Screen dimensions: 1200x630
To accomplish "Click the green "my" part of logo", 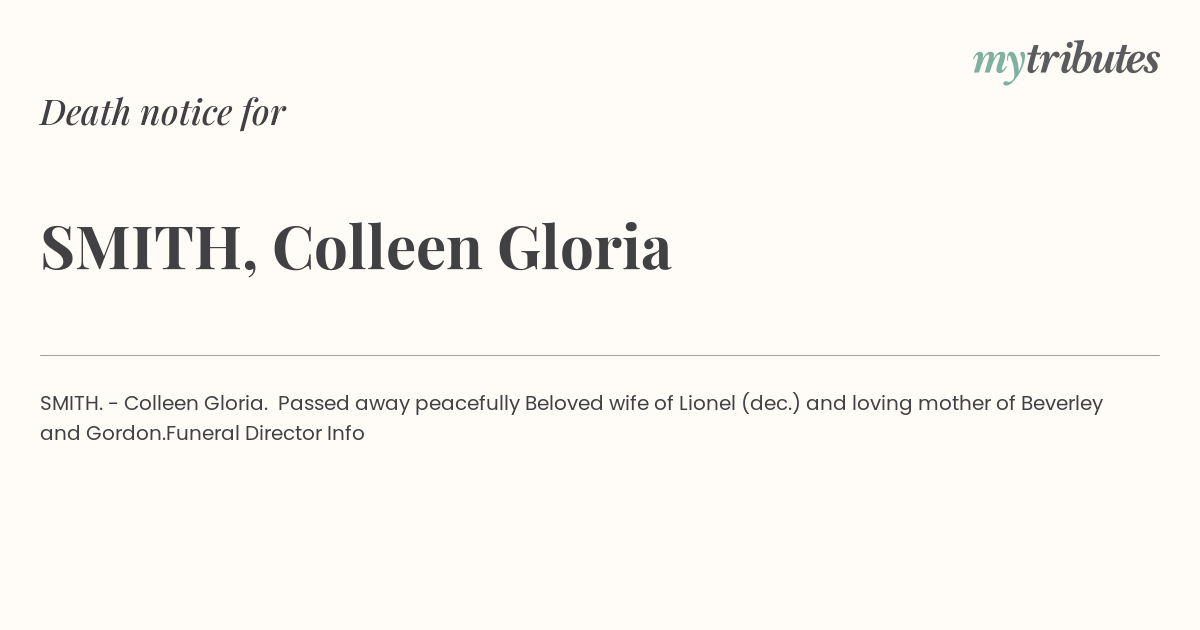I will click(x=999, y=65).
